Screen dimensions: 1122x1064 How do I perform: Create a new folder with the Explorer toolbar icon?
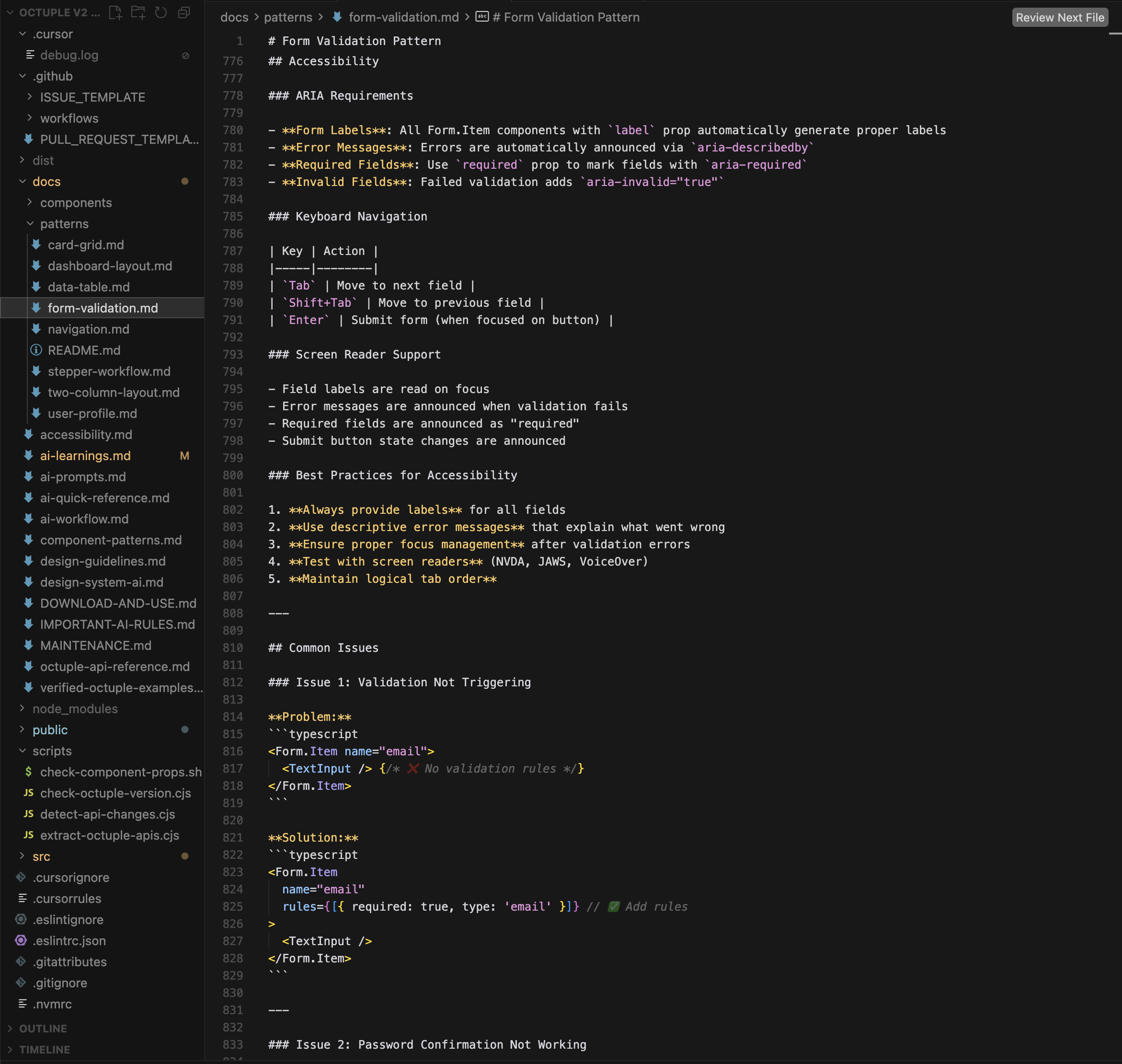tap(138, 12)
